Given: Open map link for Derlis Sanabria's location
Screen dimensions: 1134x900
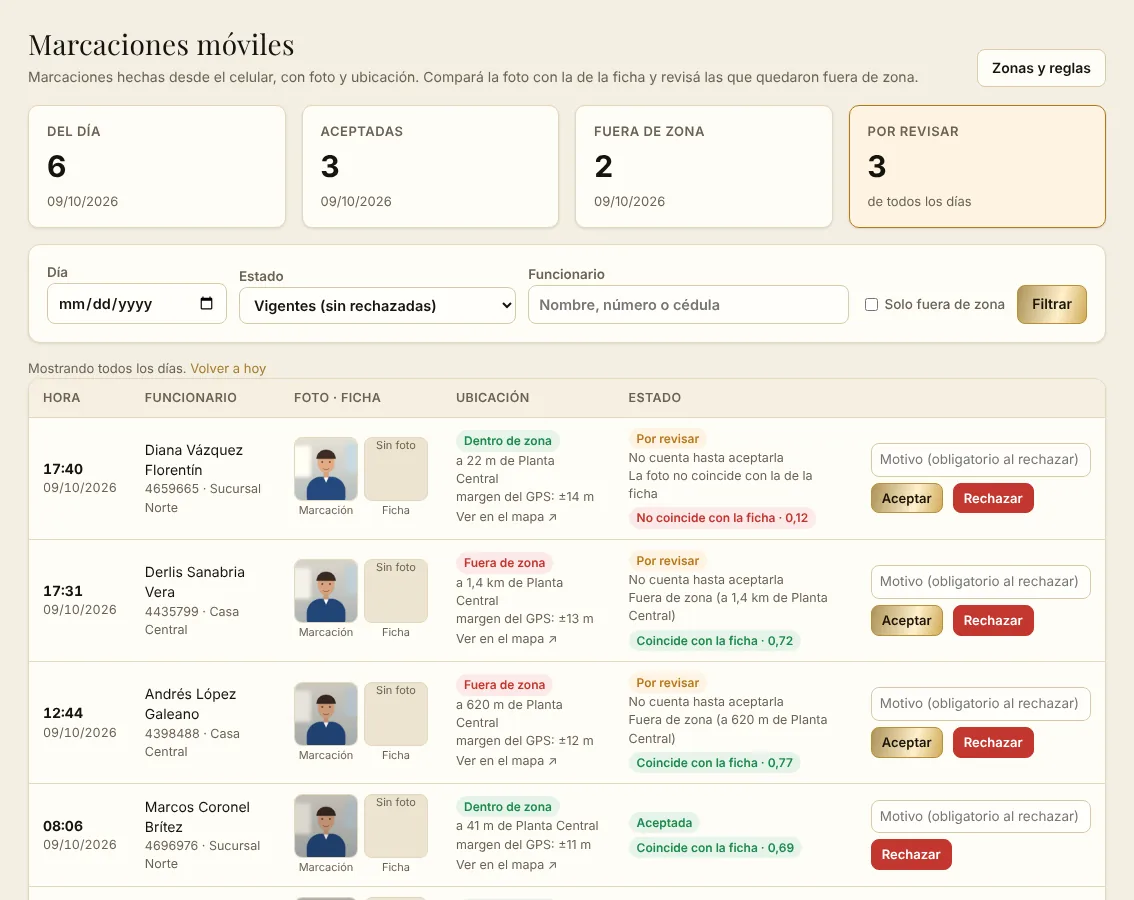Looking at the screenshot, I should [x=506, y=639].
